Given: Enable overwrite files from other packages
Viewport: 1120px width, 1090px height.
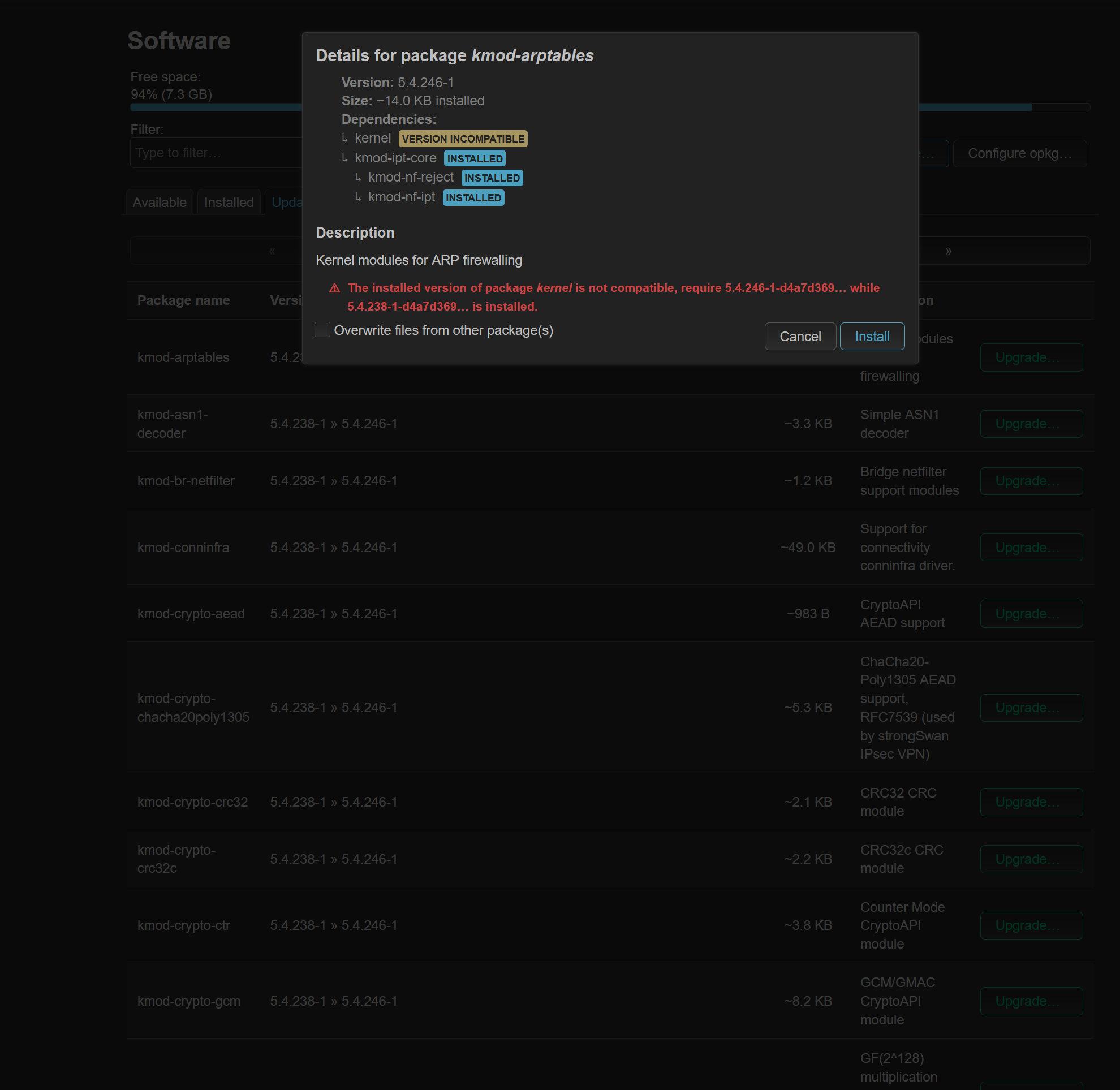Looking at the screenshot, I should [322, 330].
